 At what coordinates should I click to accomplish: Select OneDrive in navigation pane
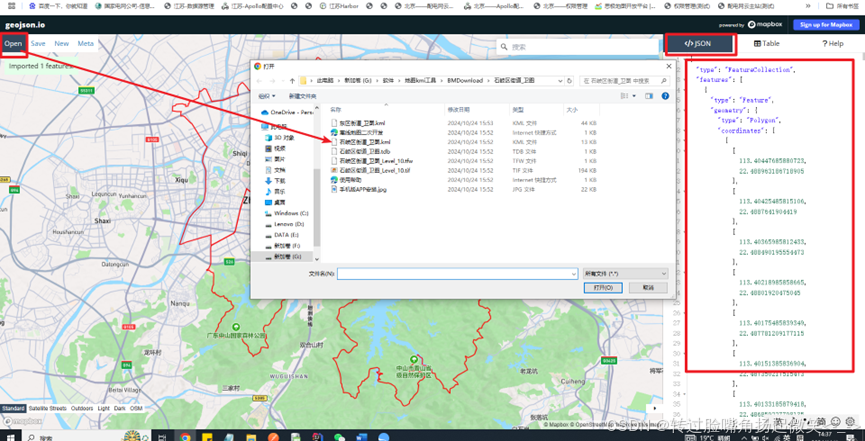tap(287, 112)
